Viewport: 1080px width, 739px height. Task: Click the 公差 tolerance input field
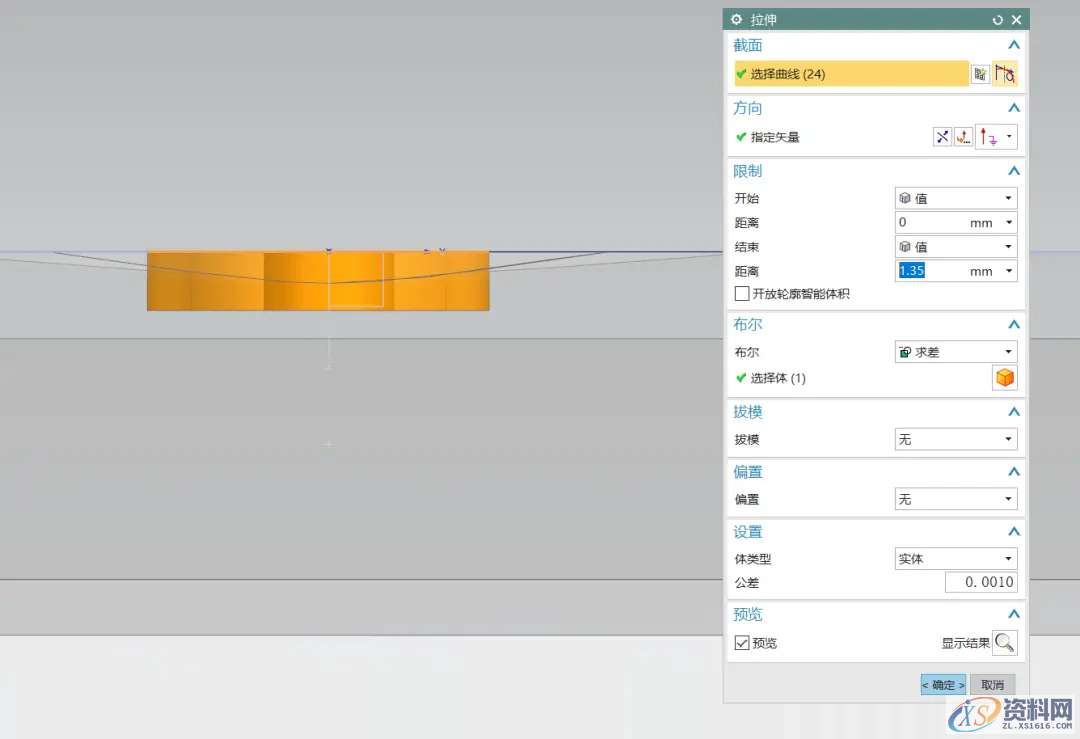(x=980, y=582)
